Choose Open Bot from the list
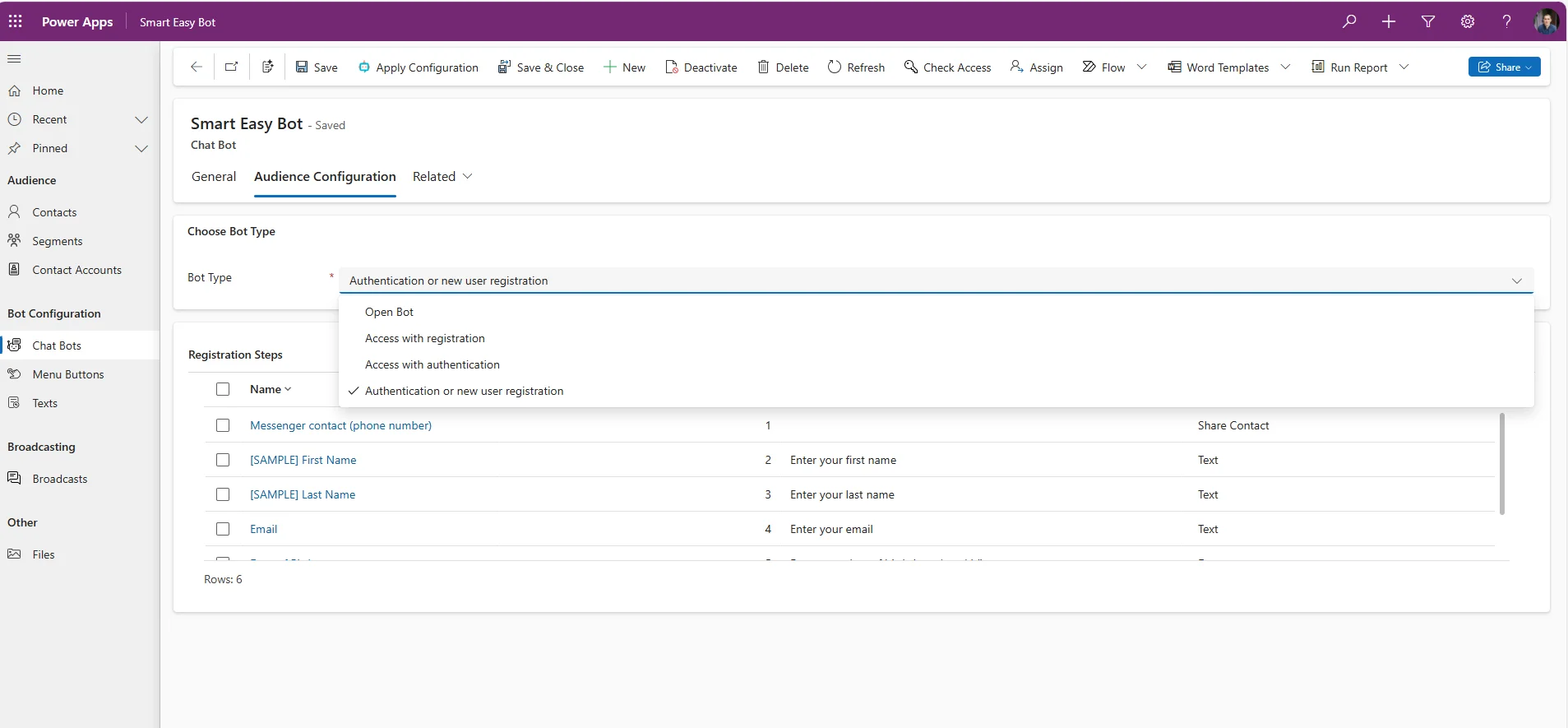 click(389, 312)
